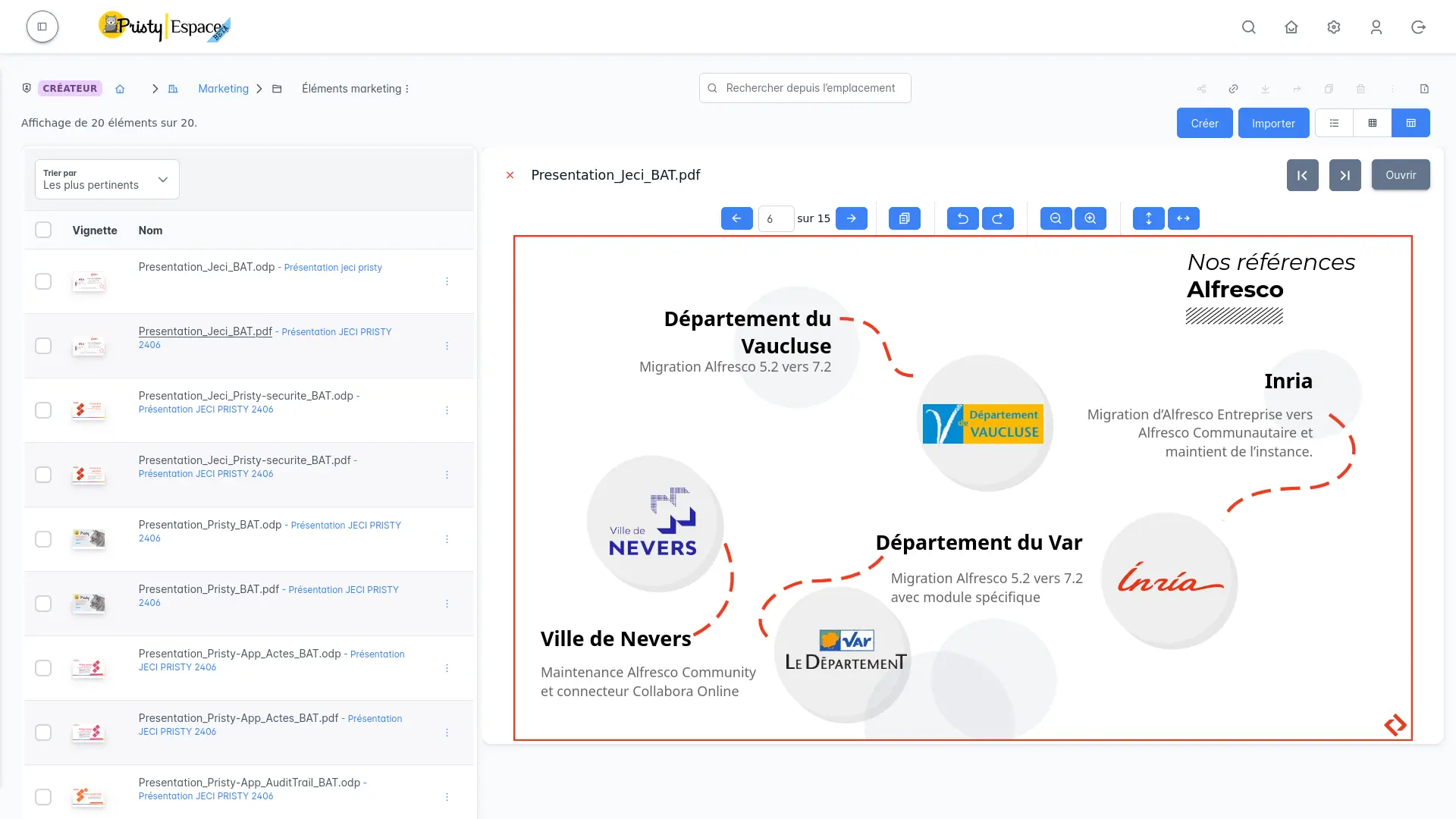
Task: Click the Importer button
Action: (x=1273, y=123)
